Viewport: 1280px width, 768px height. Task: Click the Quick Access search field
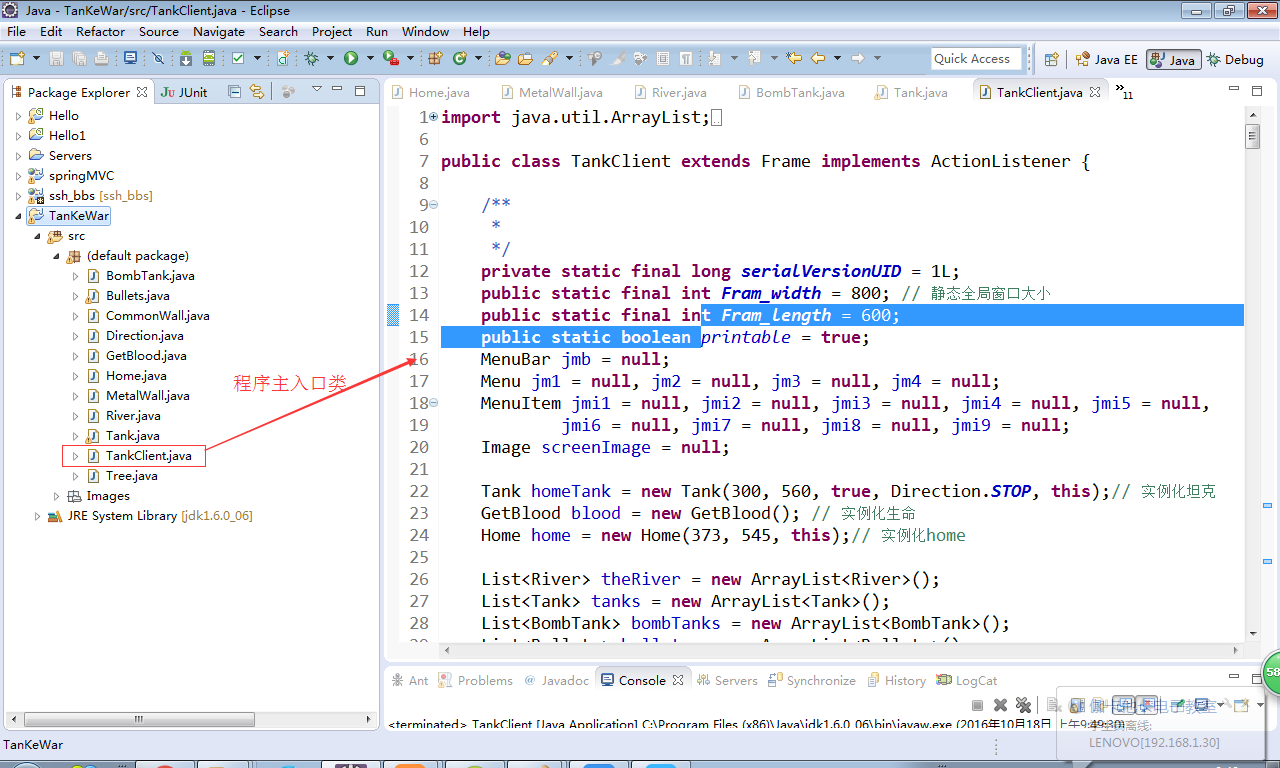pos(976,59)
